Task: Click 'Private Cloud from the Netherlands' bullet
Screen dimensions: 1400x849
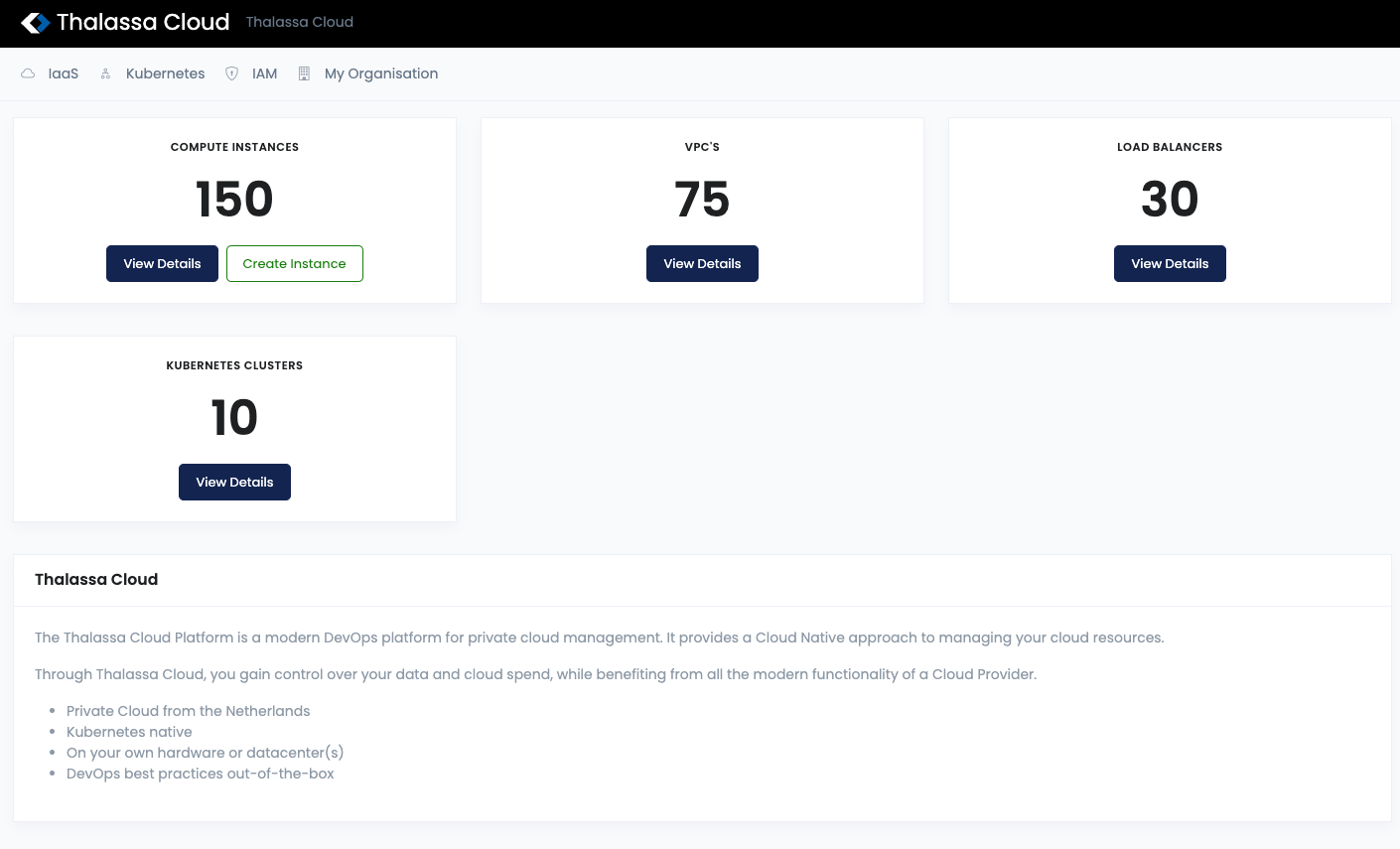Action: click(x=189, y=711)
